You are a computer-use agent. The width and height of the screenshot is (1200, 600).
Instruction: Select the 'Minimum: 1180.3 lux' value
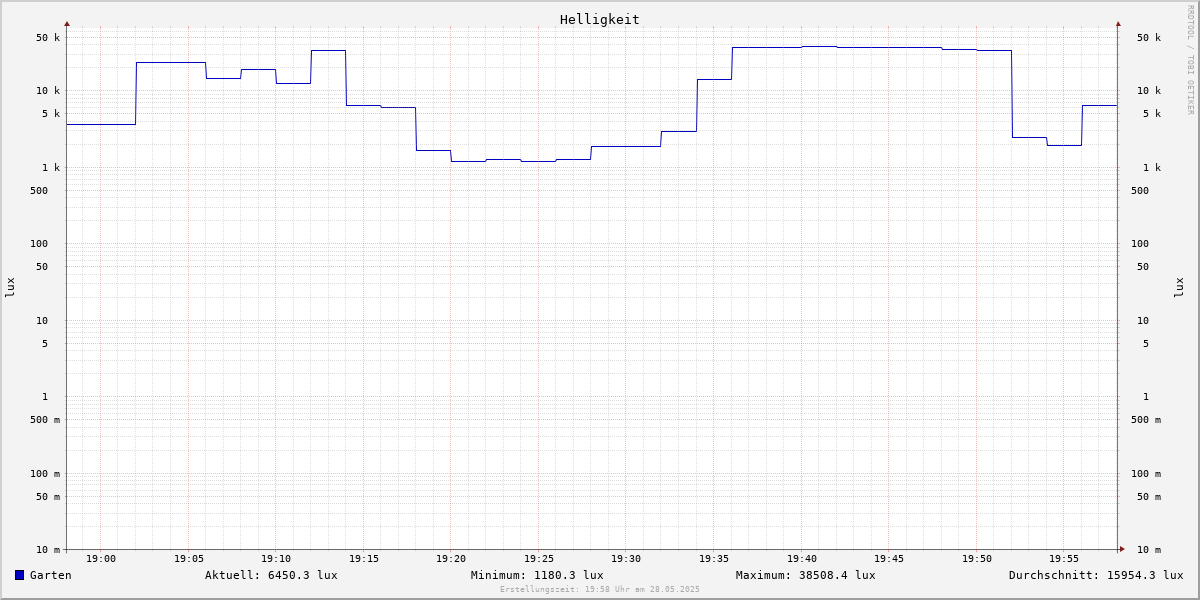(537, 575)
